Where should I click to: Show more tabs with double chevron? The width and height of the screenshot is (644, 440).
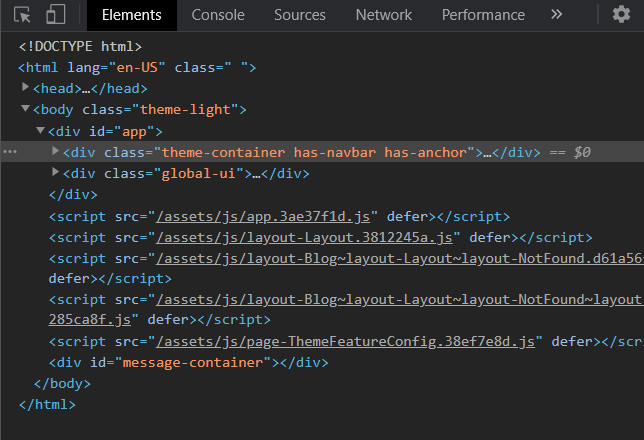[556, 15]
